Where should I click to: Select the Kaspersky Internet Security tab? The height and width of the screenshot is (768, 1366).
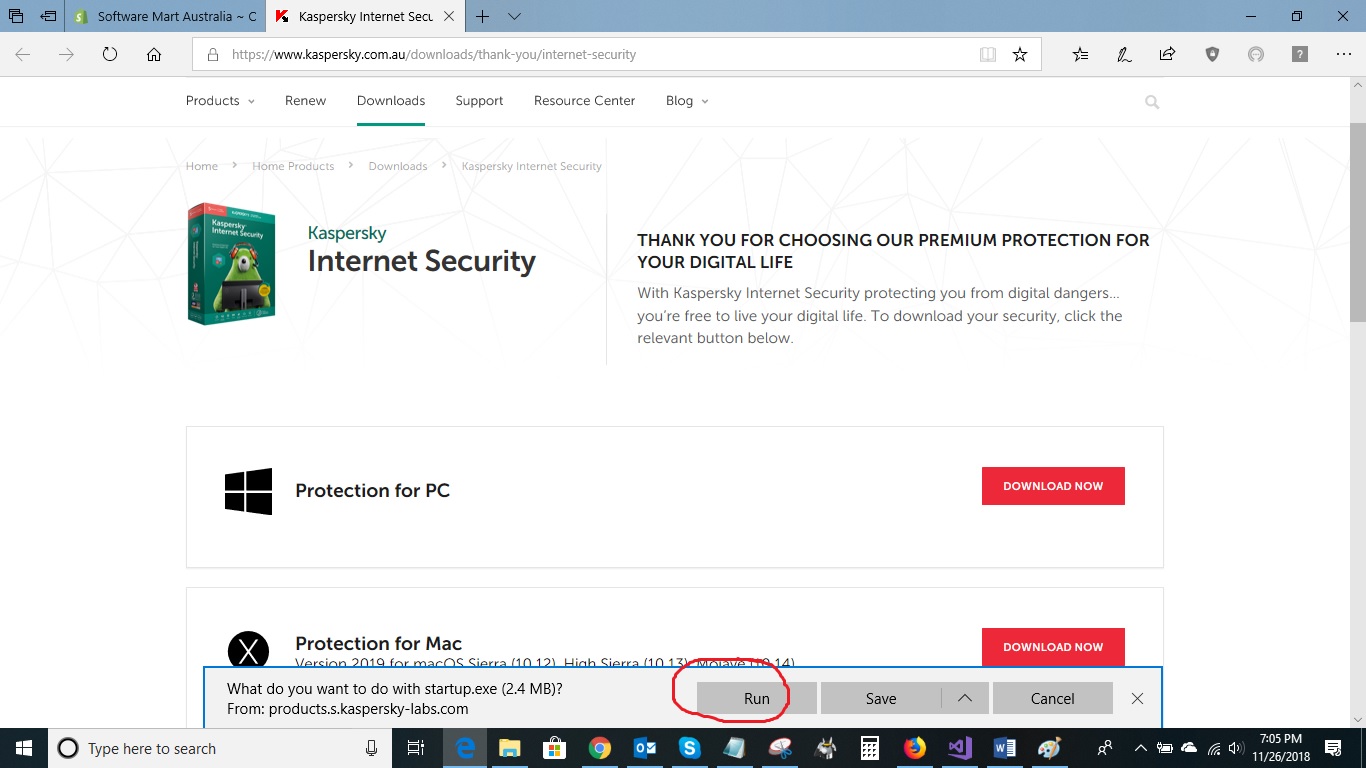click(x=353, y=16)
